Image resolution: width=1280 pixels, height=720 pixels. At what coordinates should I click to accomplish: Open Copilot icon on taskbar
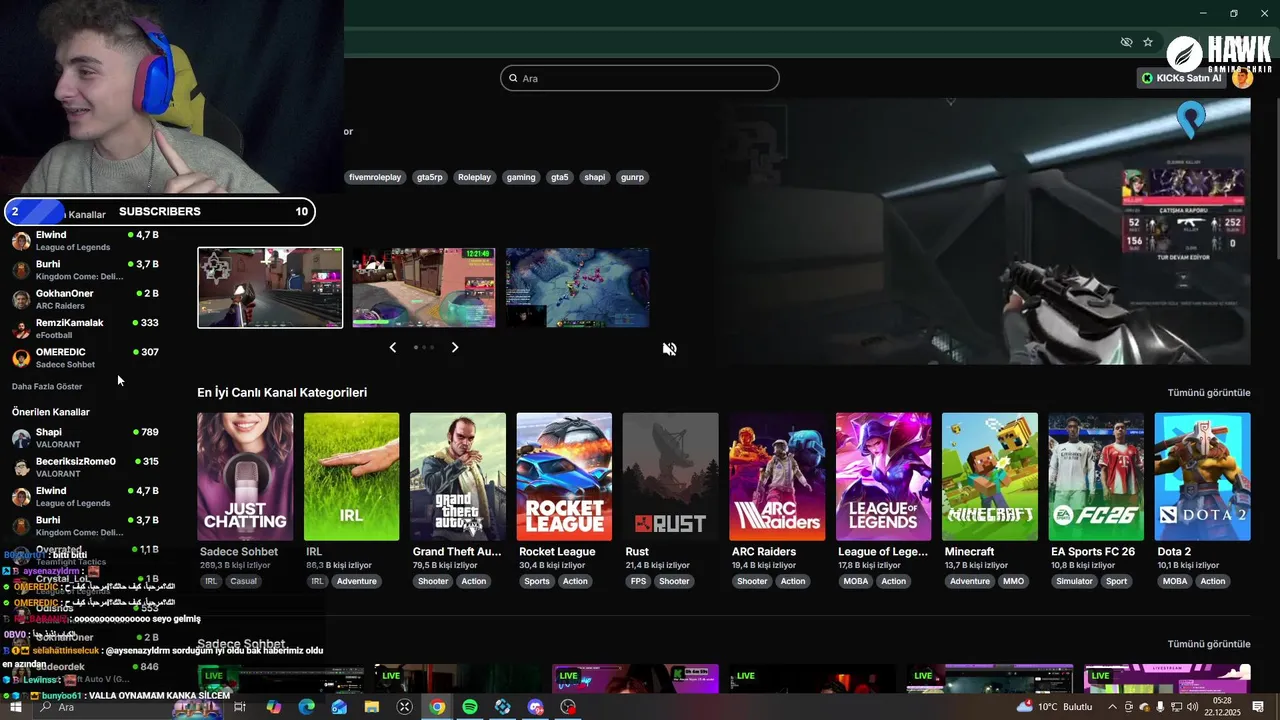click(x=274, y=707)
